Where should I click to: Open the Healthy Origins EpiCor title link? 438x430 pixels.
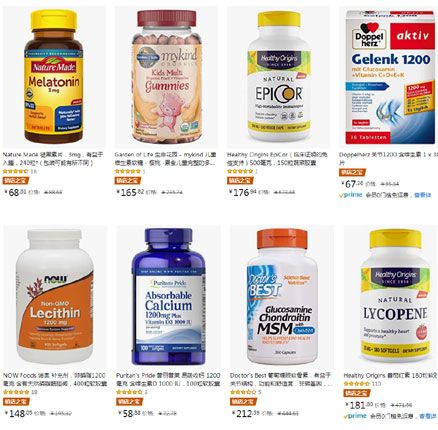tap(277, 159)
